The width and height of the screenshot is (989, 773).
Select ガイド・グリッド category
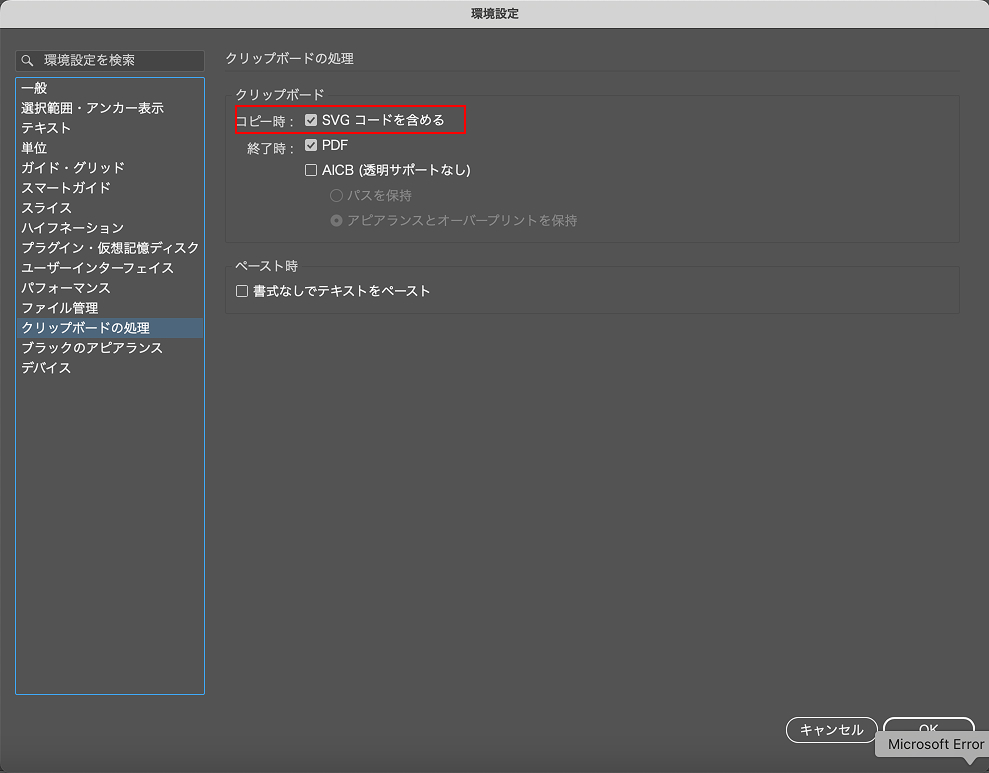(73, 168)
